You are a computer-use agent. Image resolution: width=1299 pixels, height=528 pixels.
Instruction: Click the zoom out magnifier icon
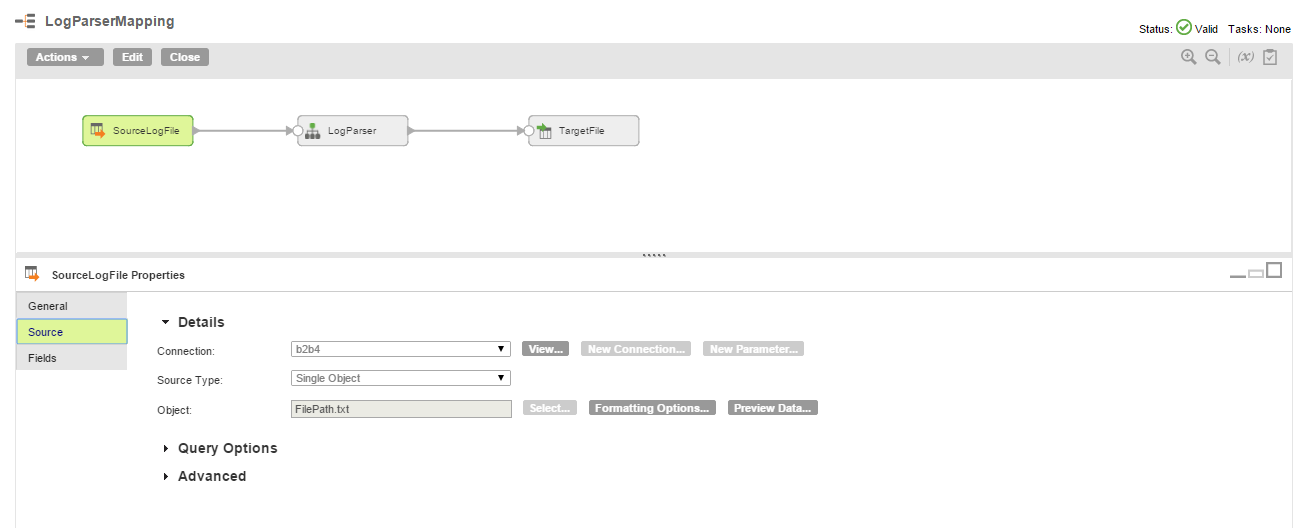pyautogui.click(x=1212, y=57)
